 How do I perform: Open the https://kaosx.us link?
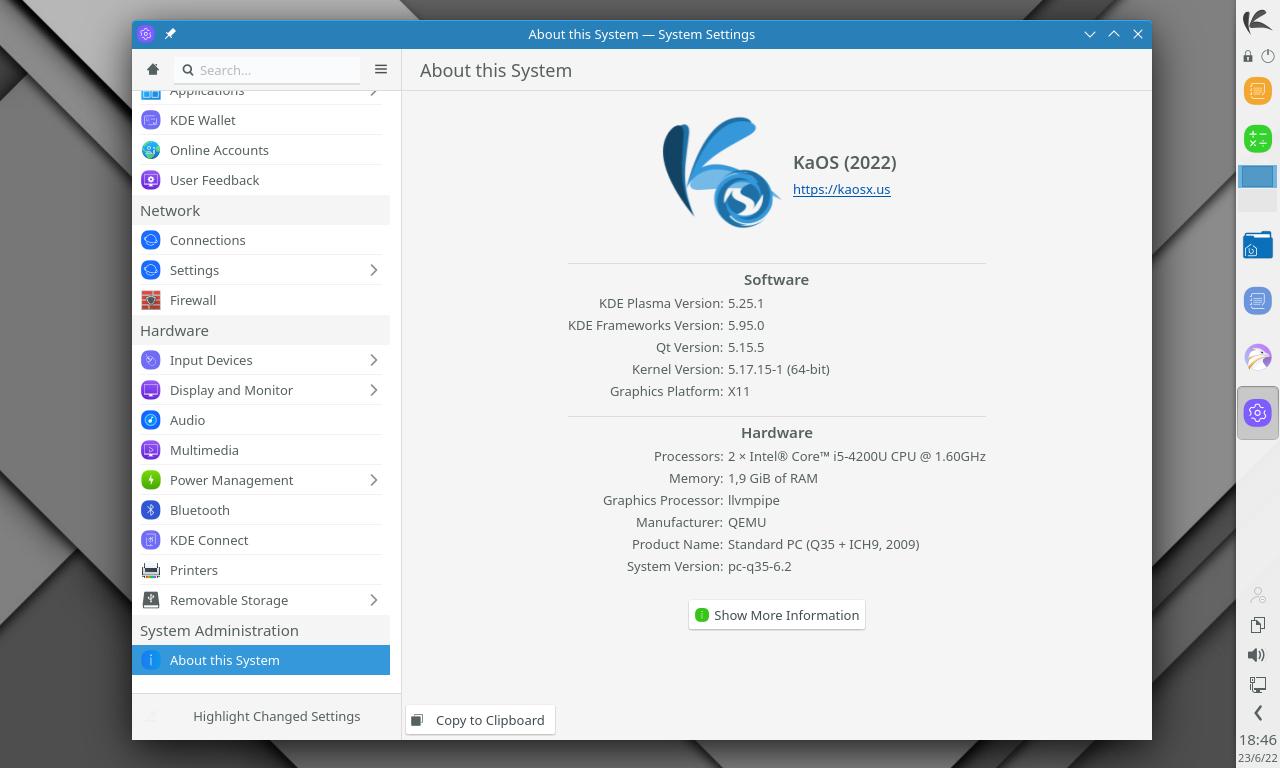(x=841, y=189)
